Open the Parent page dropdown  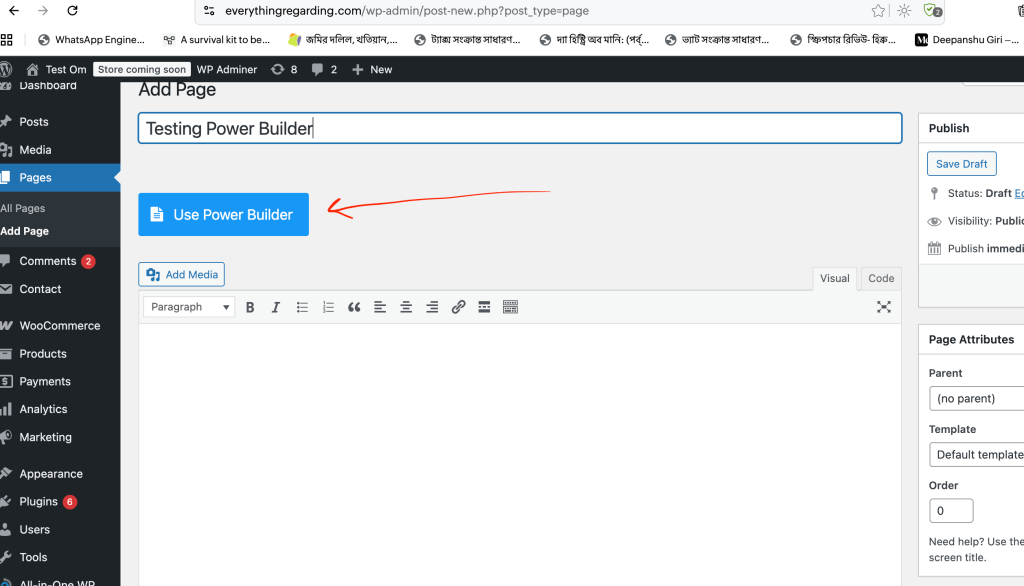click(976, 398)
